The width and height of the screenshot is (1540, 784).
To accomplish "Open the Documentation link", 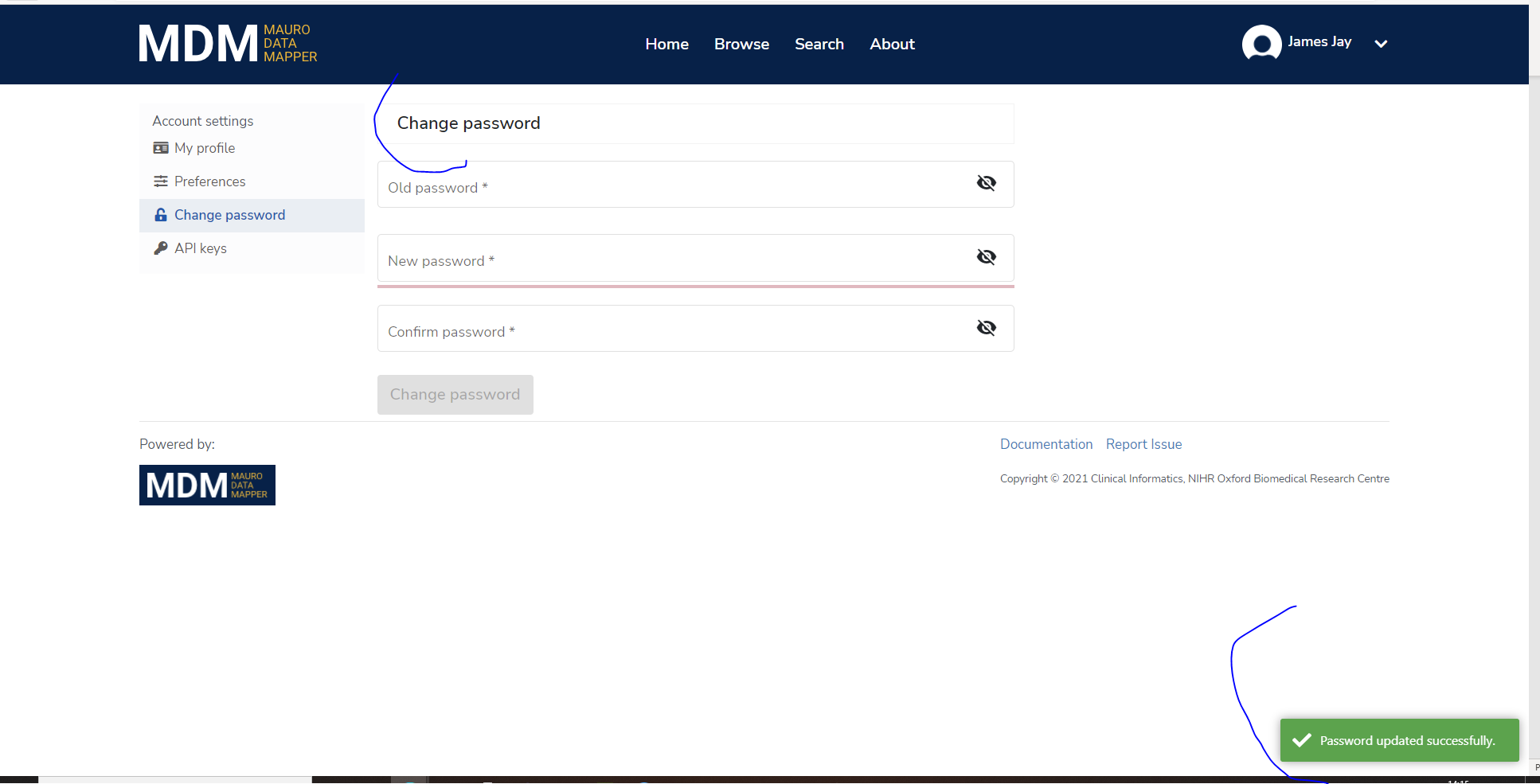I will point(1046,444).
